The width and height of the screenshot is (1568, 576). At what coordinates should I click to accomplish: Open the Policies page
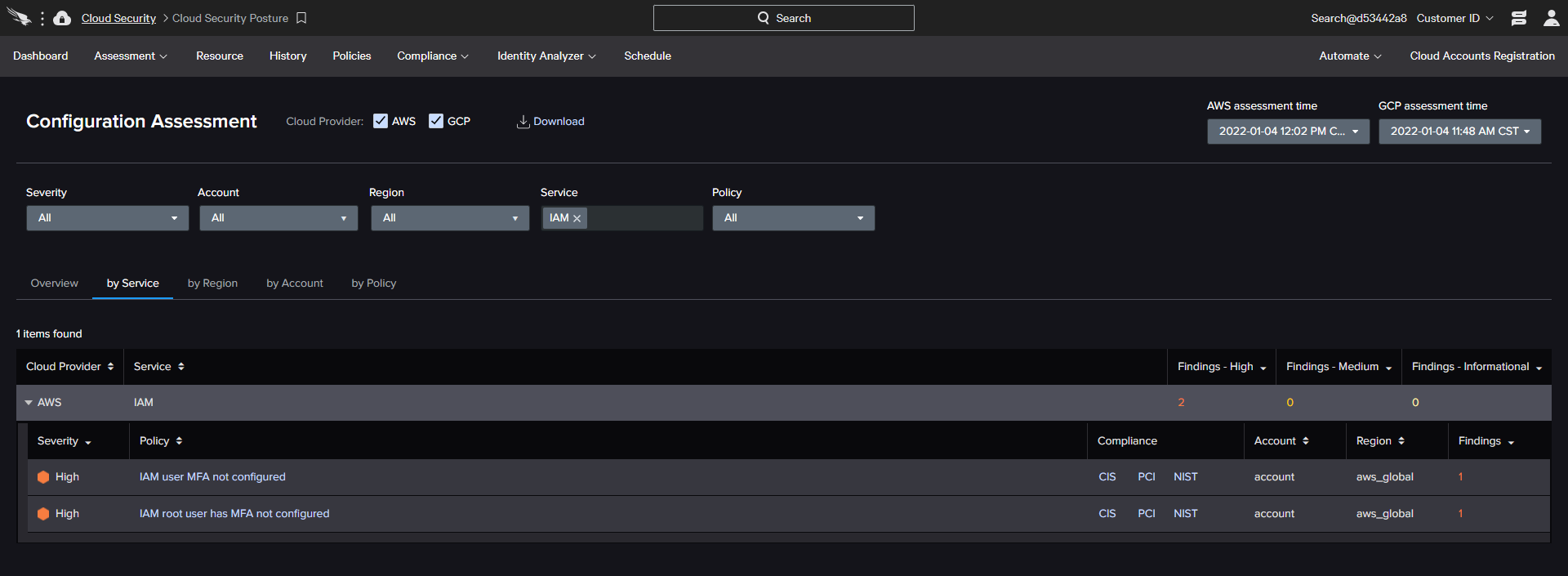352,56
